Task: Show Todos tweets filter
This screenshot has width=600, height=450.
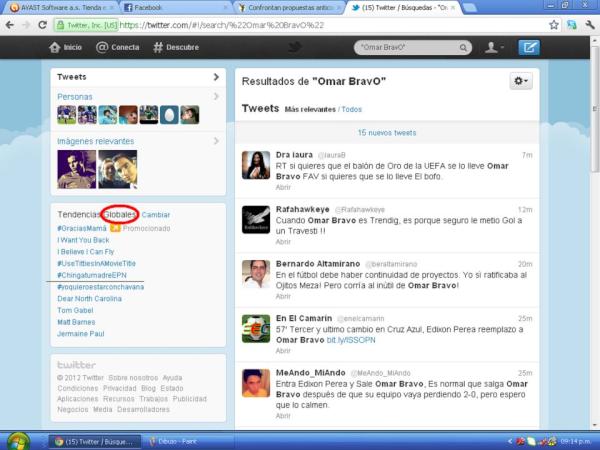Action: [351, 109]
